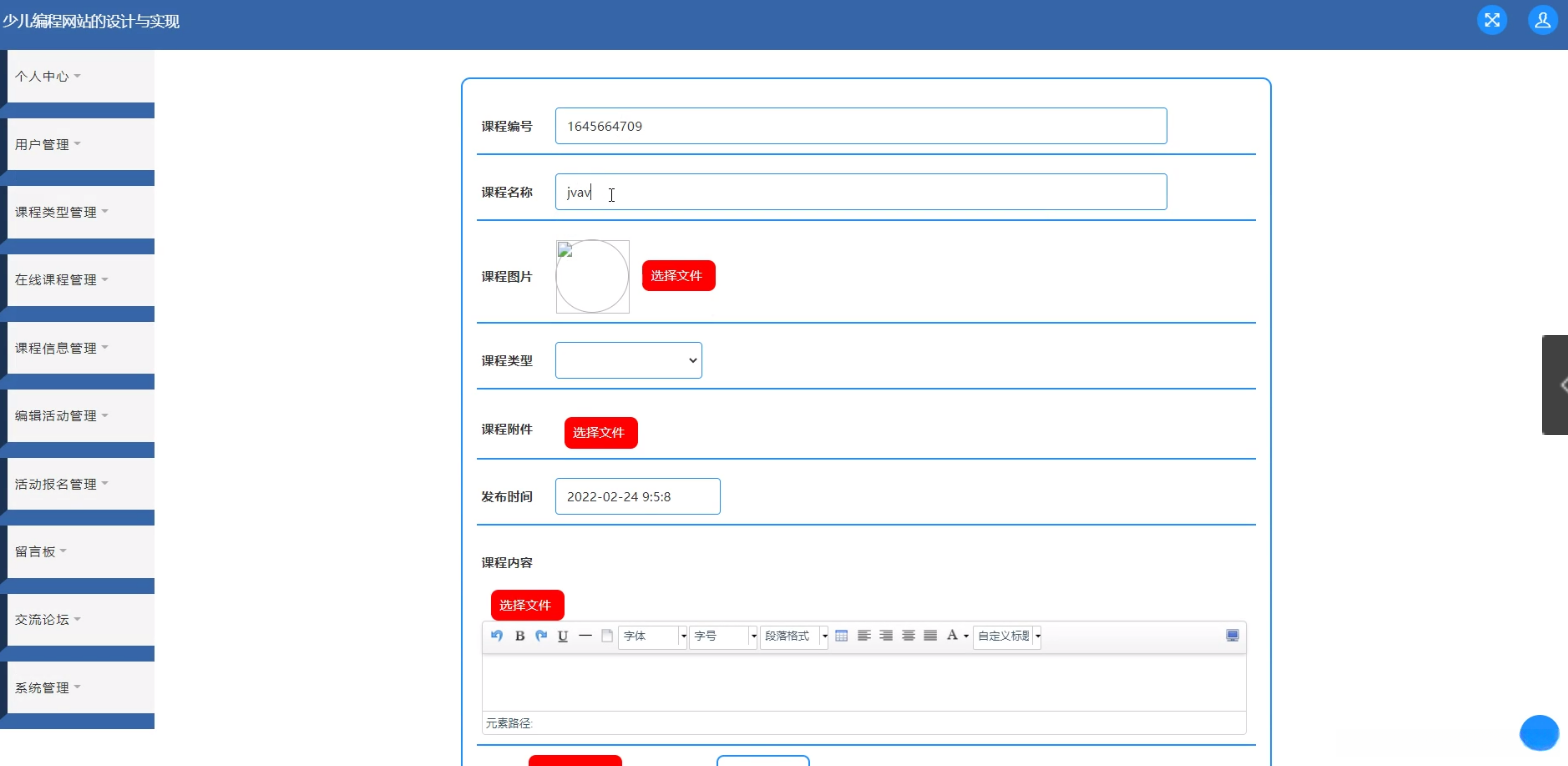Expand the 系统管理 sidebar menu
The image size is (1568, 766).
pos(81,688)
